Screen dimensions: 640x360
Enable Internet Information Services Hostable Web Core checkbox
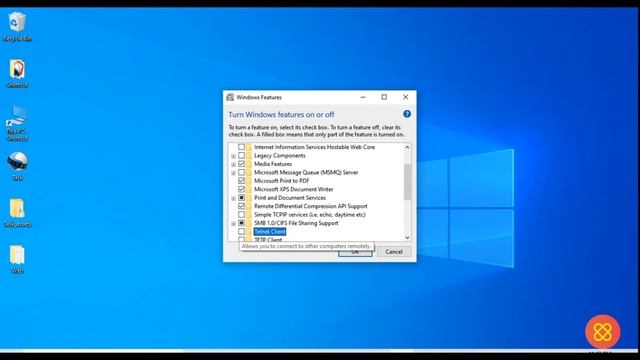pos(242,147)
